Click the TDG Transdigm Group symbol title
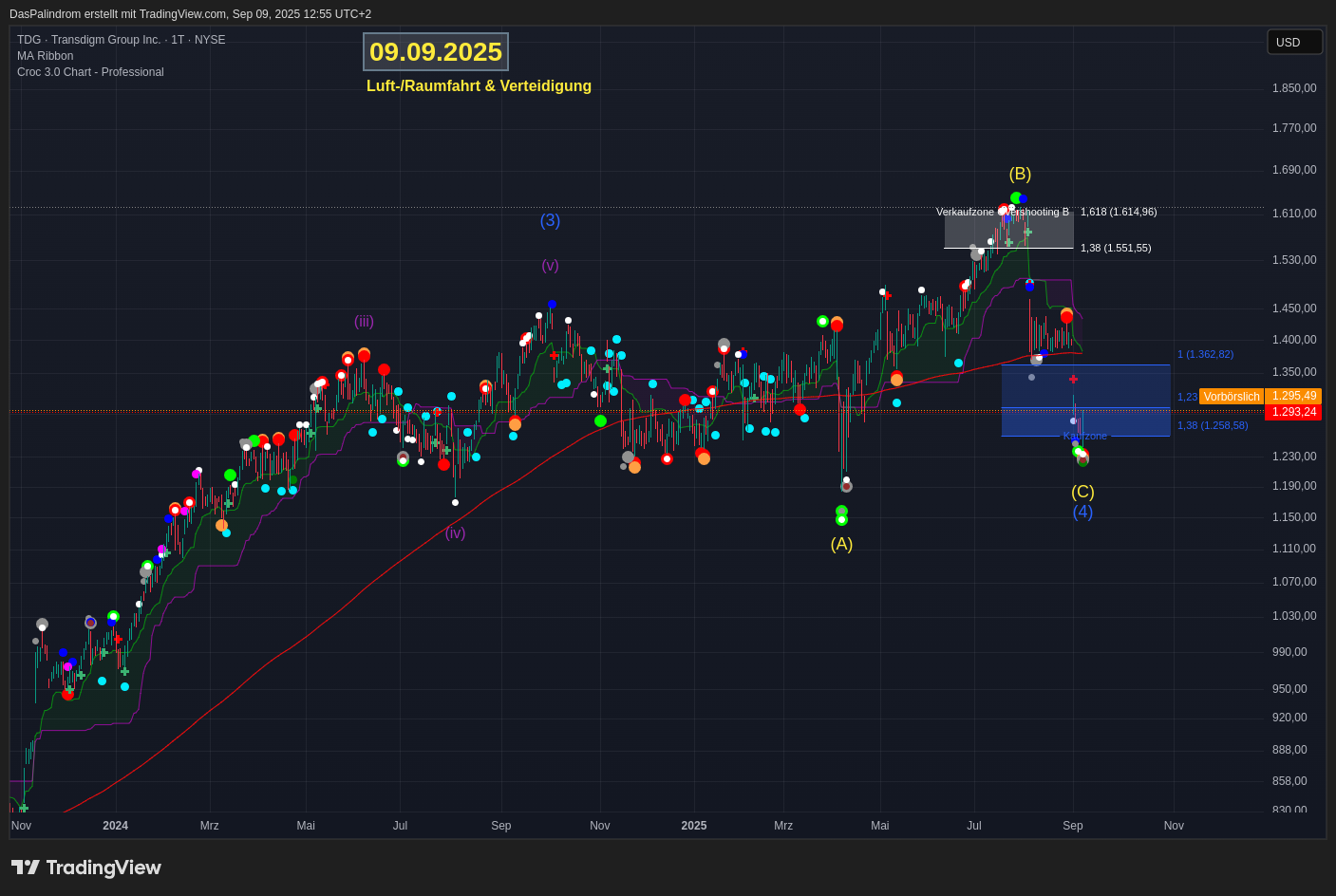Image resolution: width=1336 pixels, height=896 pixels. pos(121,40)
